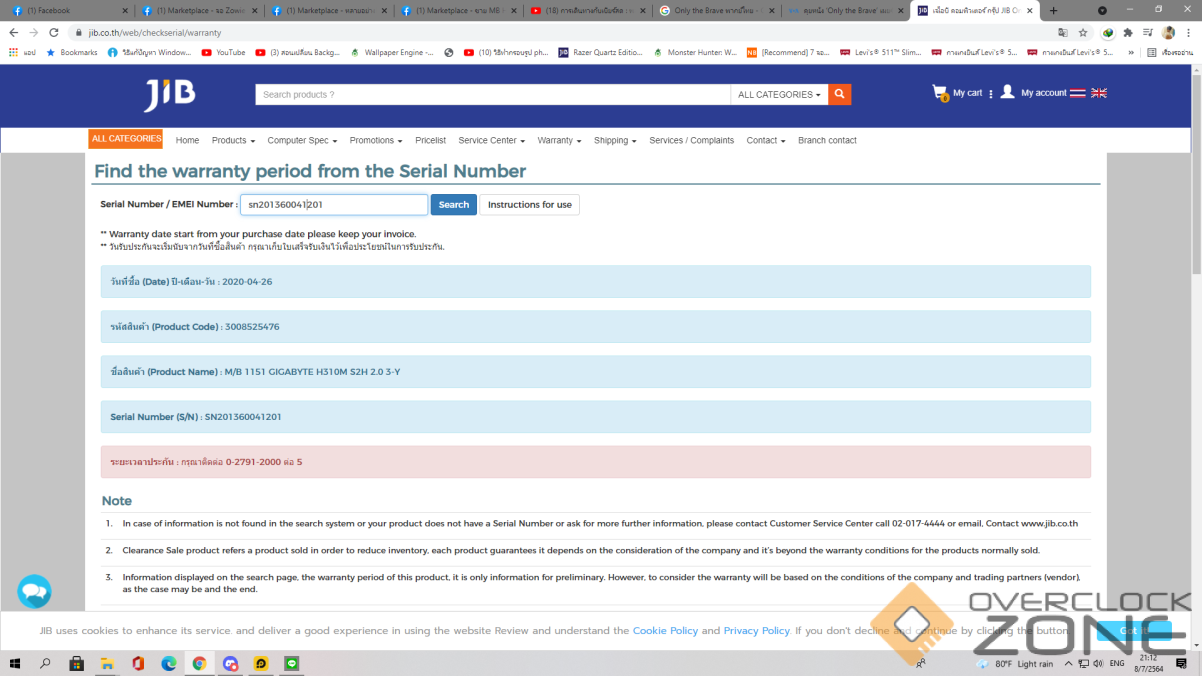Viewport: 1202px width, 676px height.
Task: Click the orange search magnifier icon
Action: click(840, 94)
